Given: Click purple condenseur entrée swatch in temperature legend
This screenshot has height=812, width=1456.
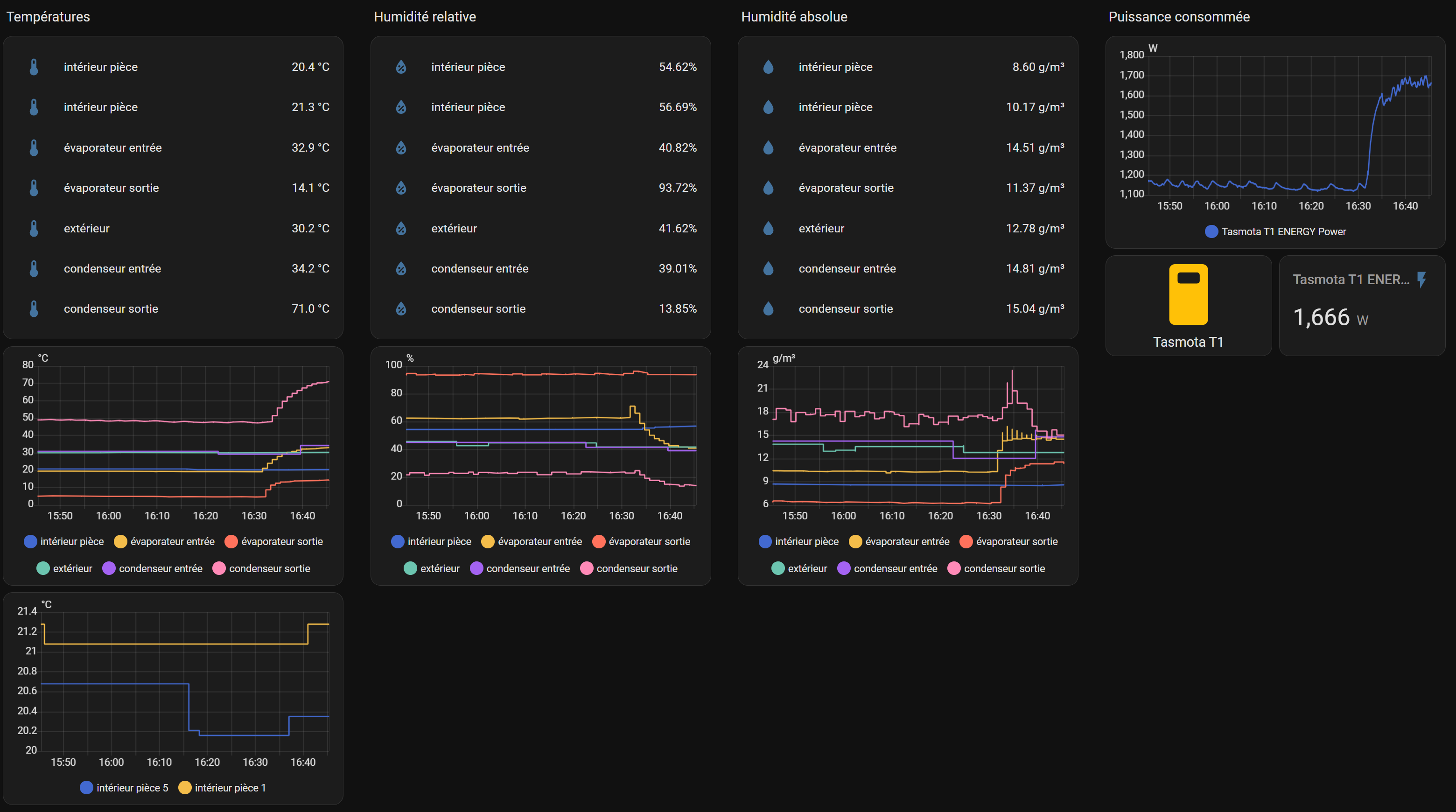Looking at the screenshot, I should (109, 568).
